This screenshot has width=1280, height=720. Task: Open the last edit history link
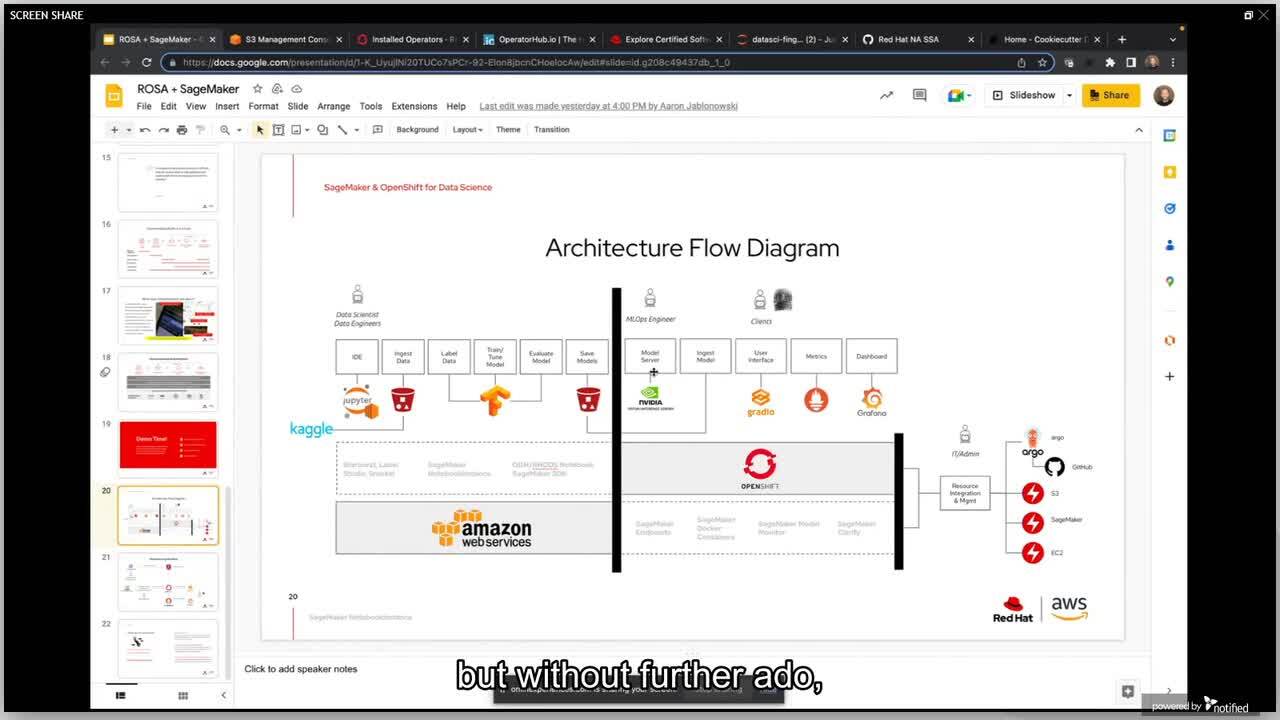point(608,106)
